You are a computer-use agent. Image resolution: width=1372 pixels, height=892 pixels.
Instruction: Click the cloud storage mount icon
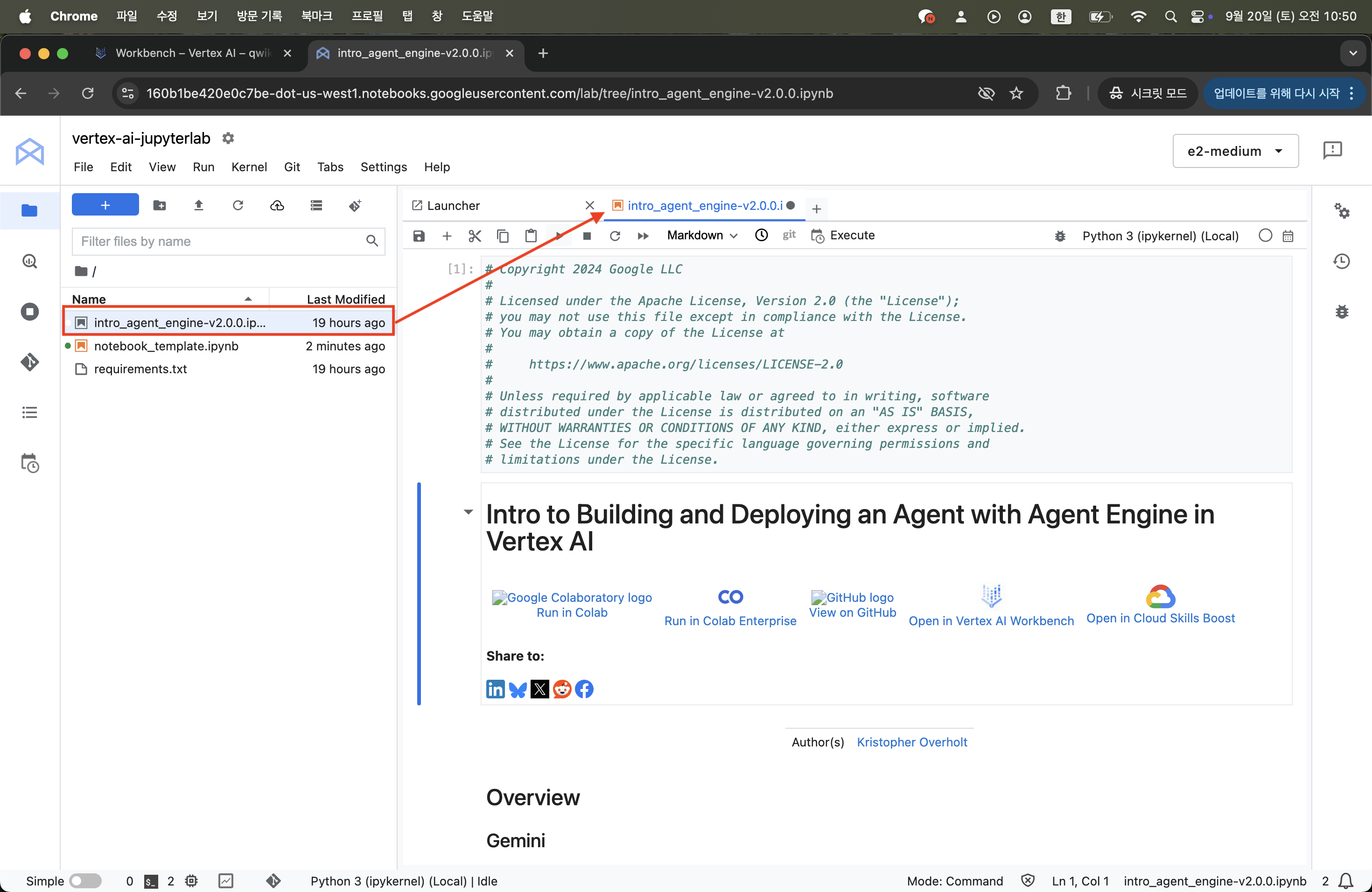pyautogui.click(x=277, y=205)
